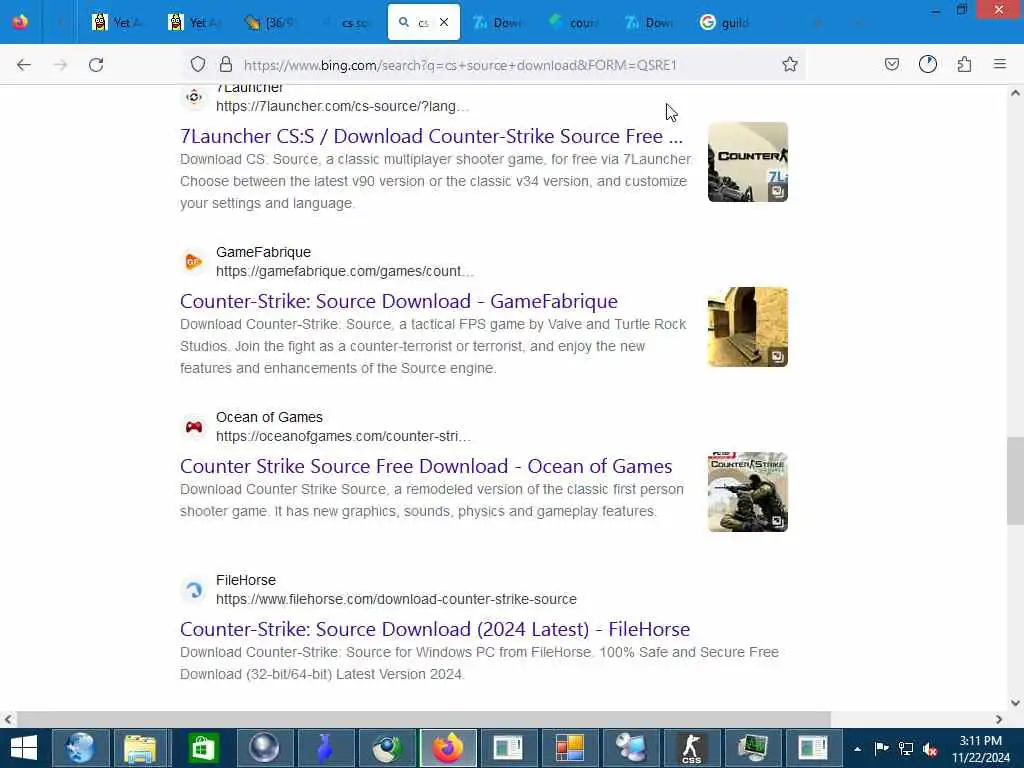Open the Firefox account profile icon

tap(927, 64)
